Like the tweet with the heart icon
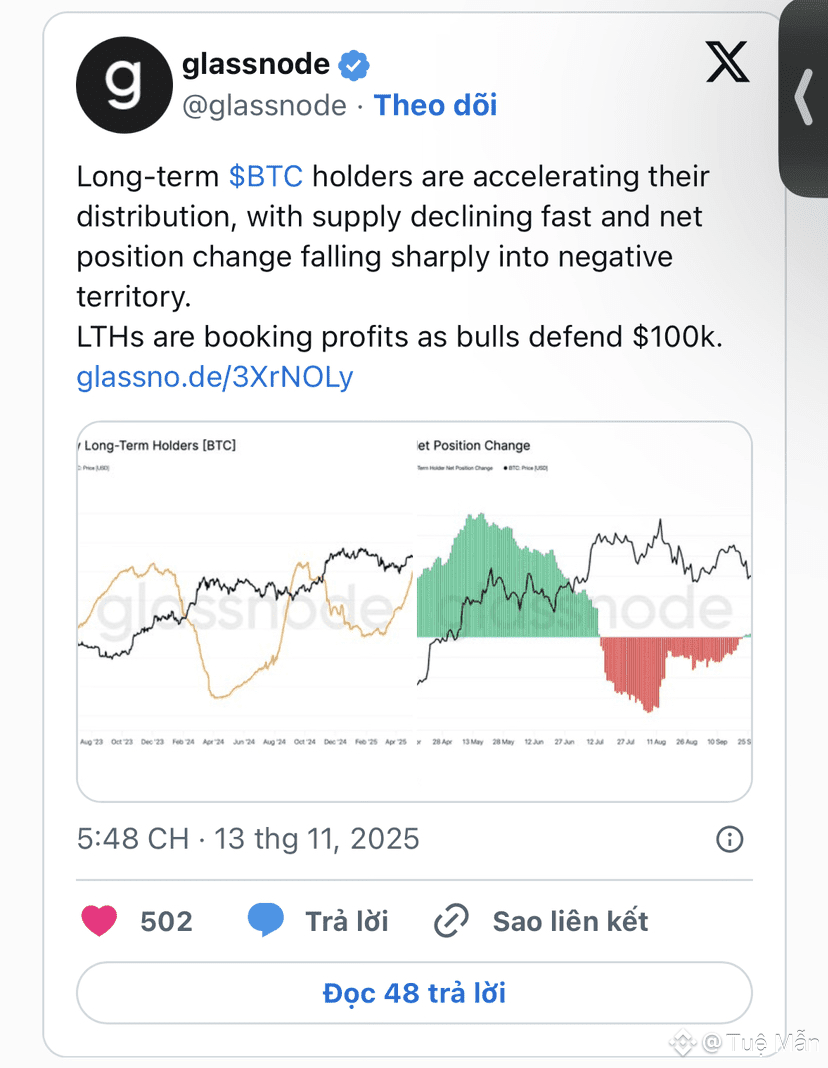Image resolution: width=828 pixels, height=1068 pixels. click(99, 921)
